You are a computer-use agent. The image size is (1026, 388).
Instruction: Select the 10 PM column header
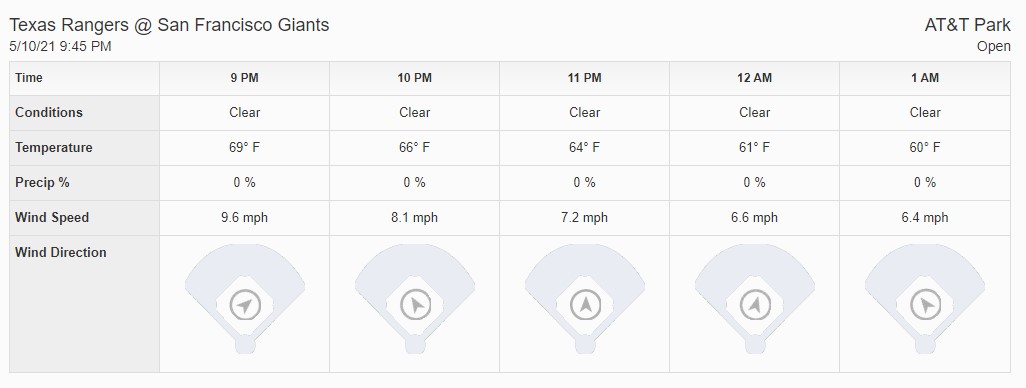[415, 78]
